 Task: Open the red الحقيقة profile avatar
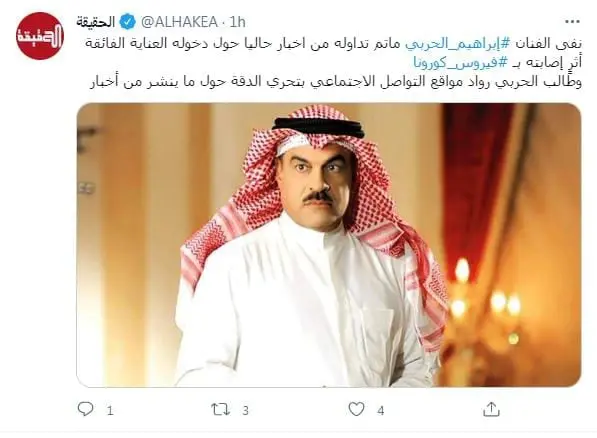point(40,36)
